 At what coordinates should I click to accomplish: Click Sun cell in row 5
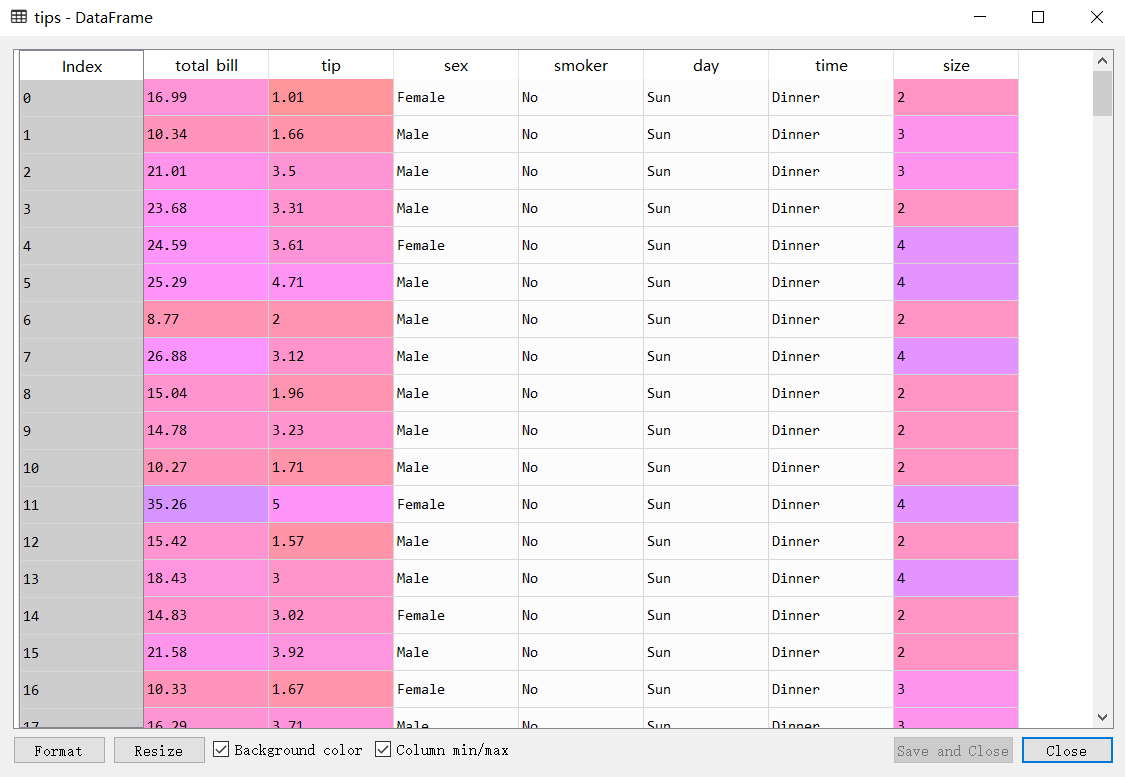706,283
